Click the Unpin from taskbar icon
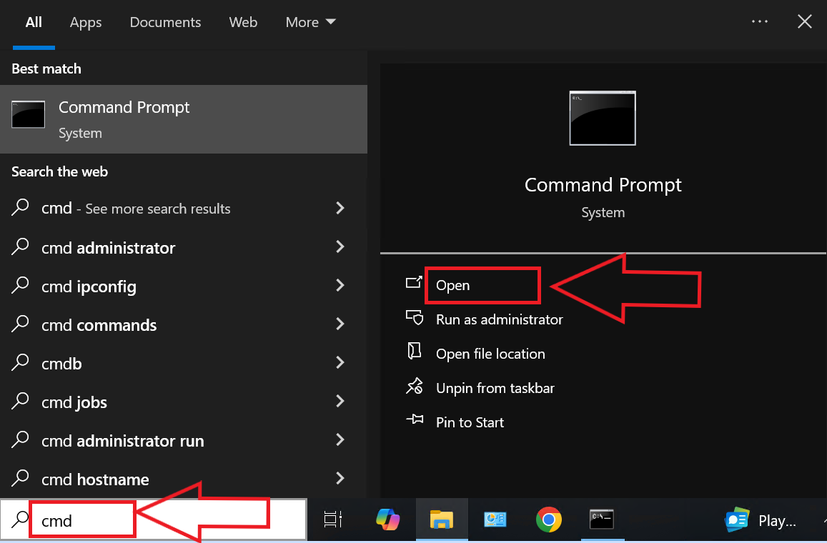Screen dimensions: 827x543 [x=414, y=386]
